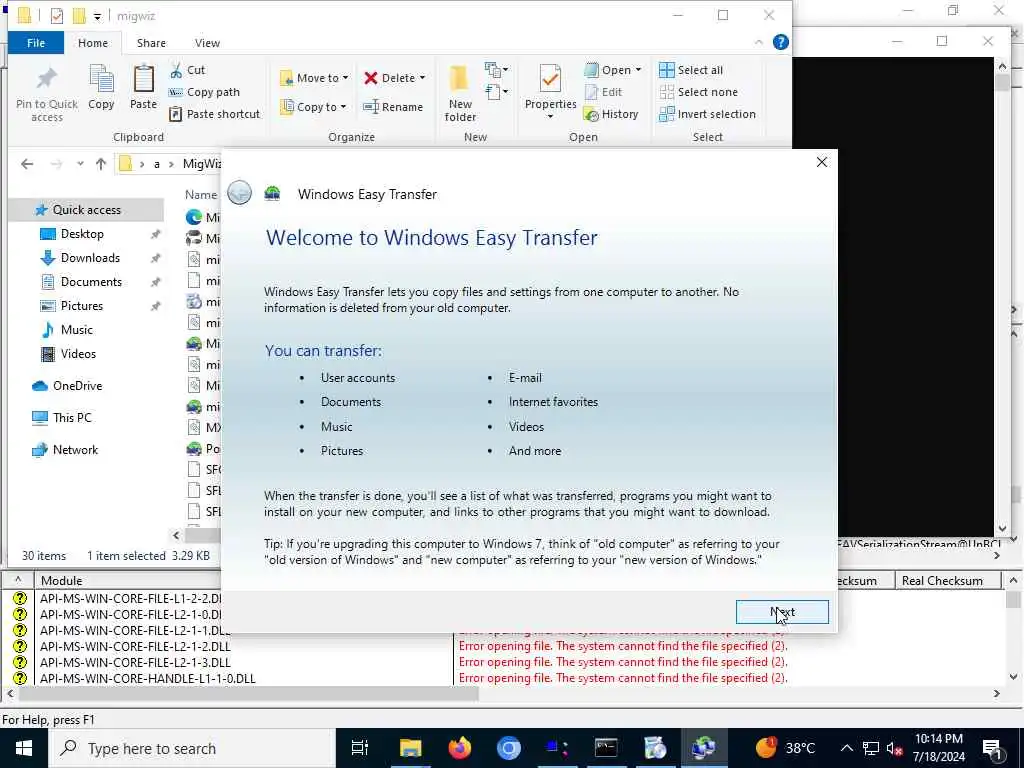
Task: Go up one folder level
Action: pos(101,164)
